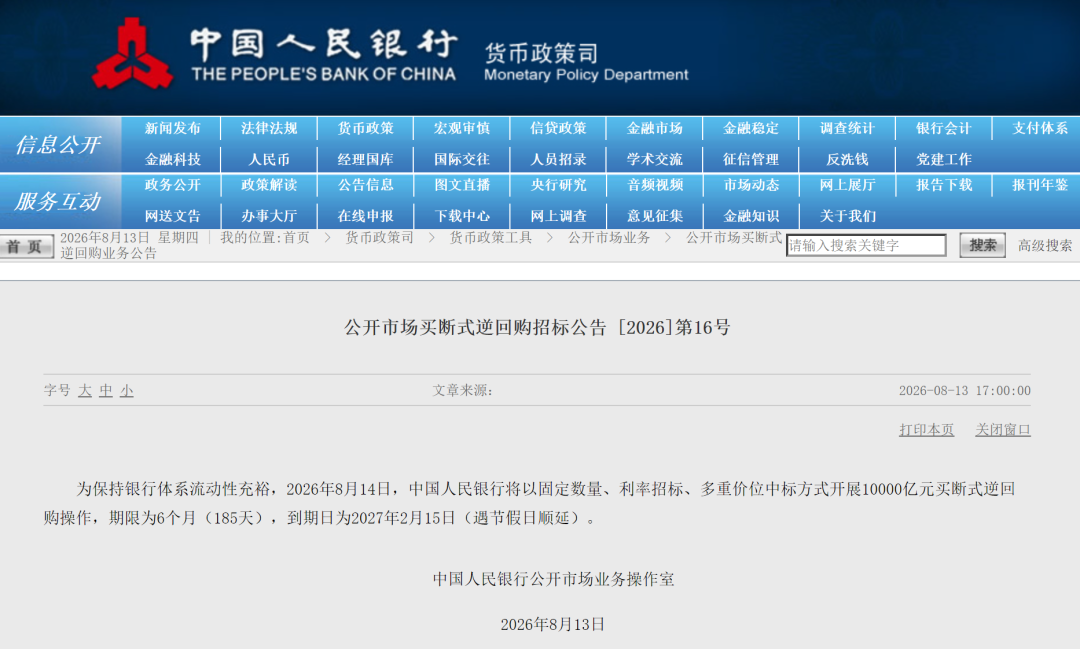Viewport: 1080px width, 649px height.
Task: Open 法律法规 menu item
Action: 269,128
